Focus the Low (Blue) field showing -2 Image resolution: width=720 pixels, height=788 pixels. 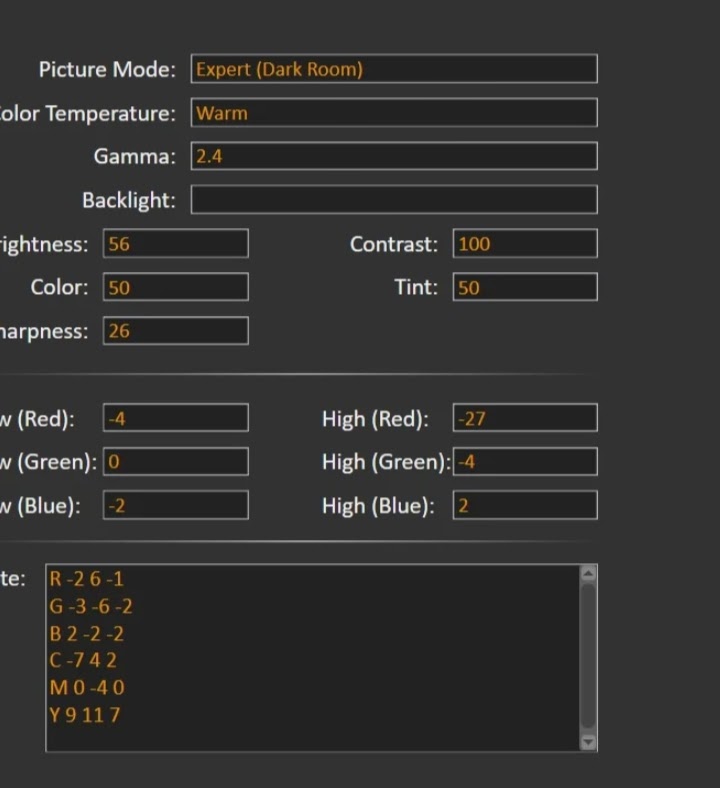pos(176,506)
